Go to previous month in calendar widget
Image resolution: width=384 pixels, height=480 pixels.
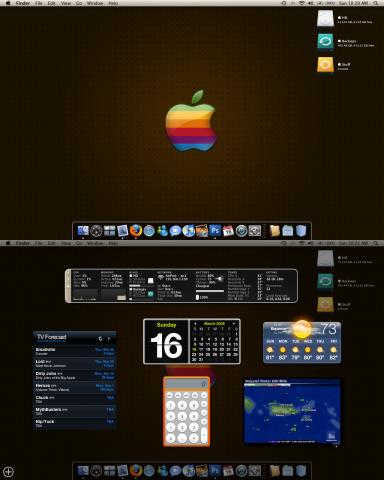click(x=195, y=323)
